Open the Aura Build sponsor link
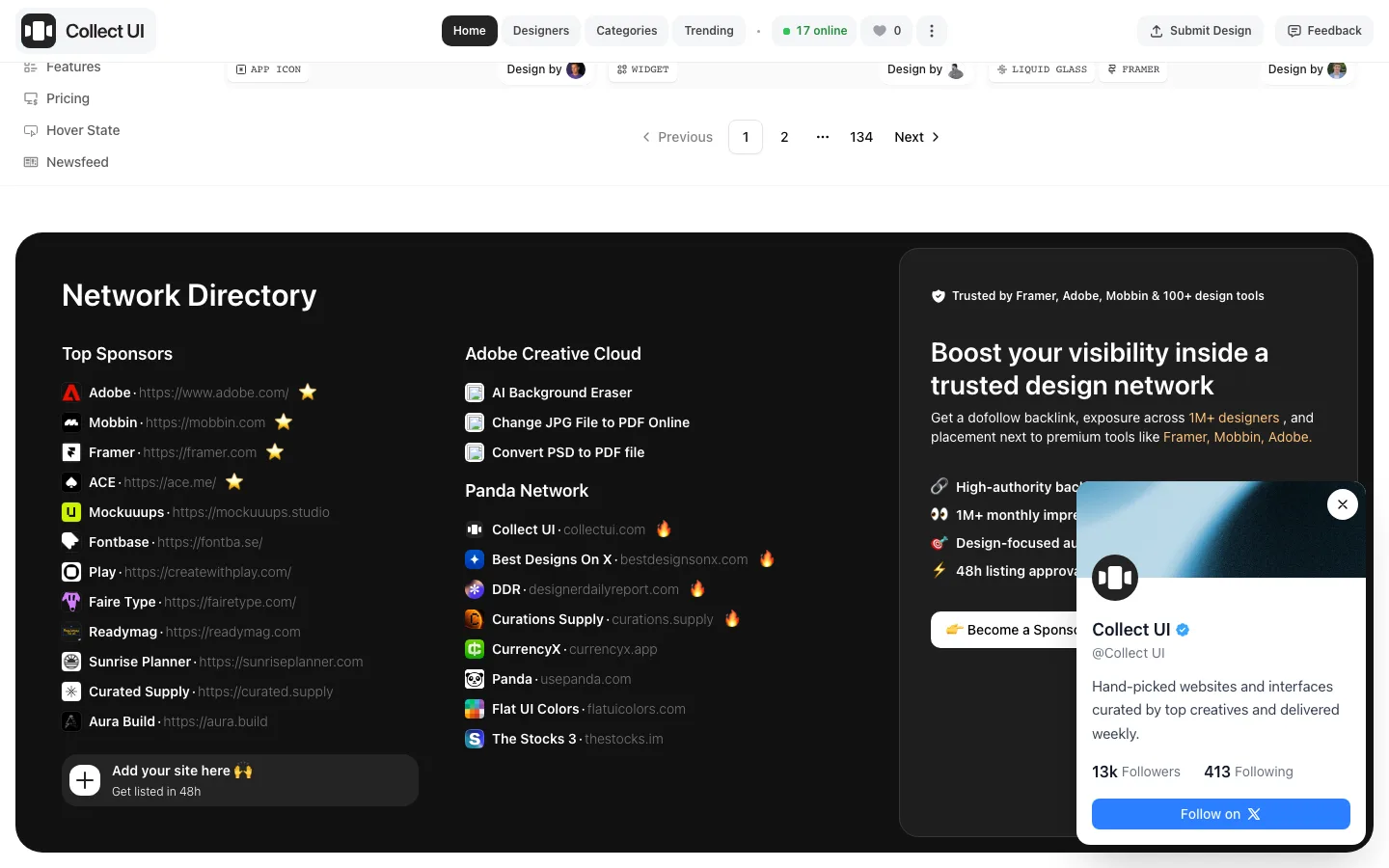 pyautogui.click(x=165, y=721)
